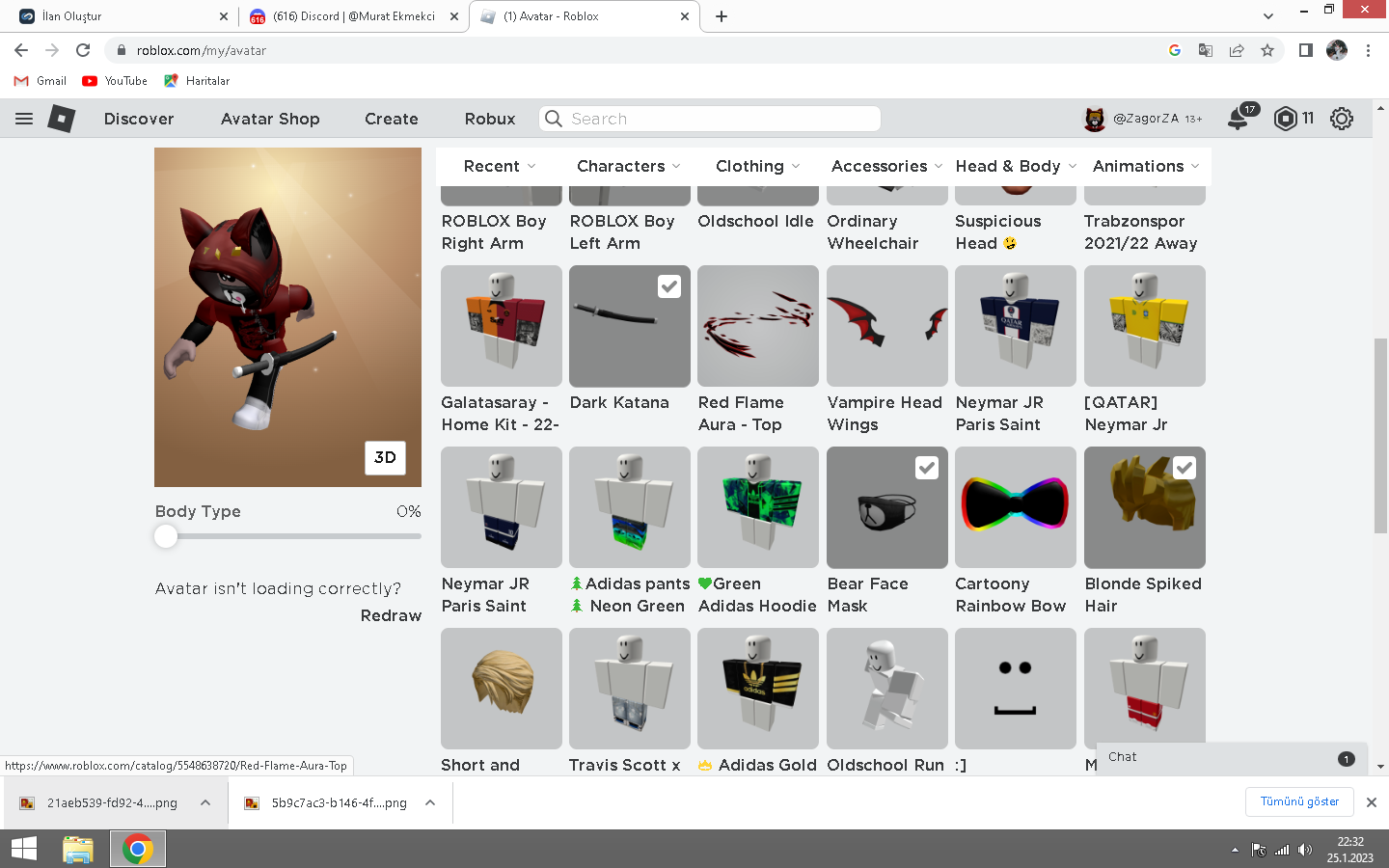
Task: Select the Green Adidas Hoodie item
Action: pos(758,507)
